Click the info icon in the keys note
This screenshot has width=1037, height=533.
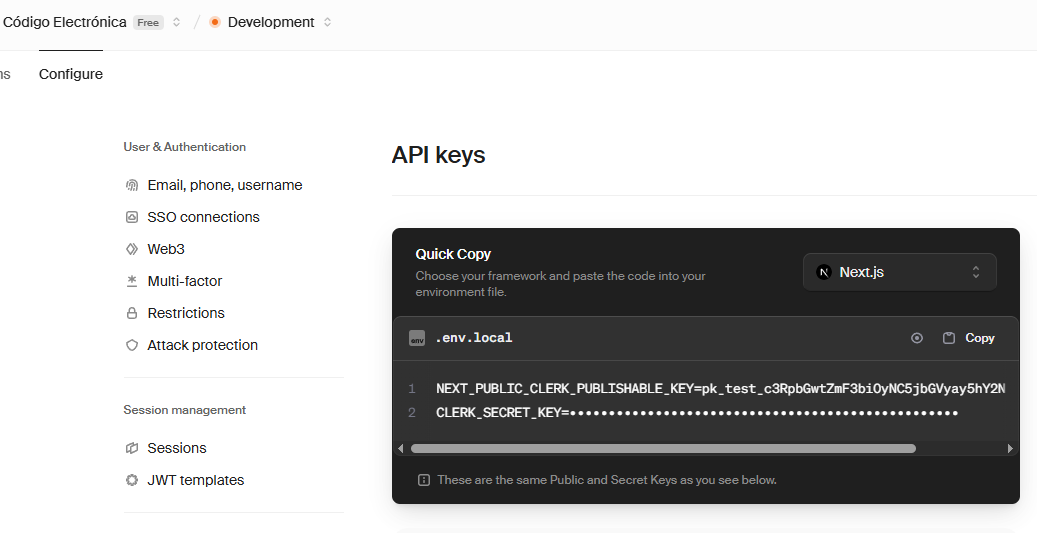[424, 480]
